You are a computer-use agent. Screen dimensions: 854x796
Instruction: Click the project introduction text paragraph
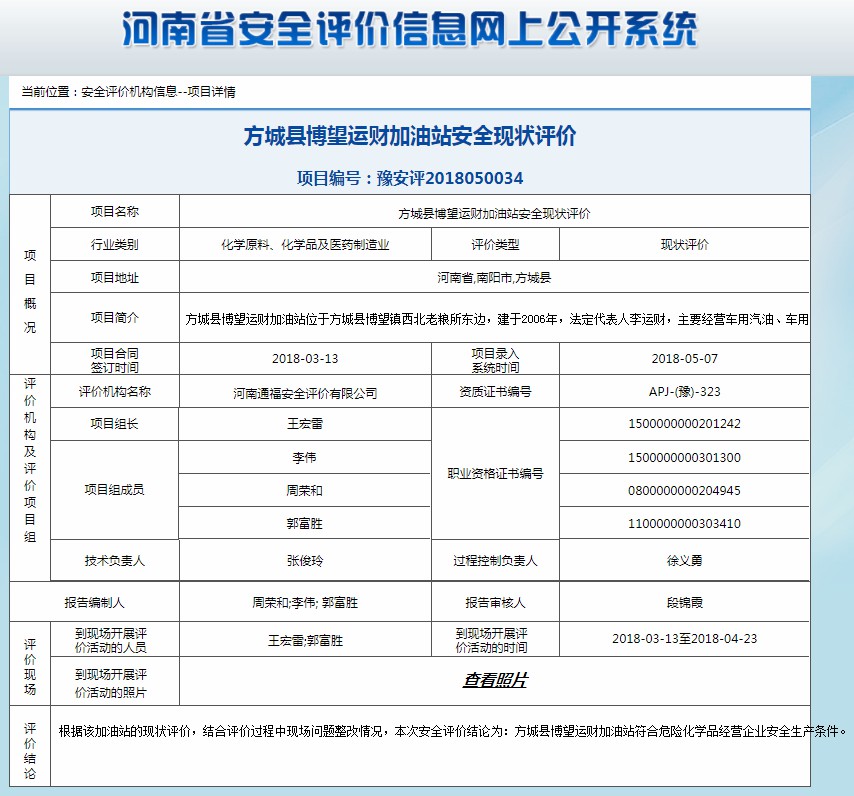pos(497,319)
